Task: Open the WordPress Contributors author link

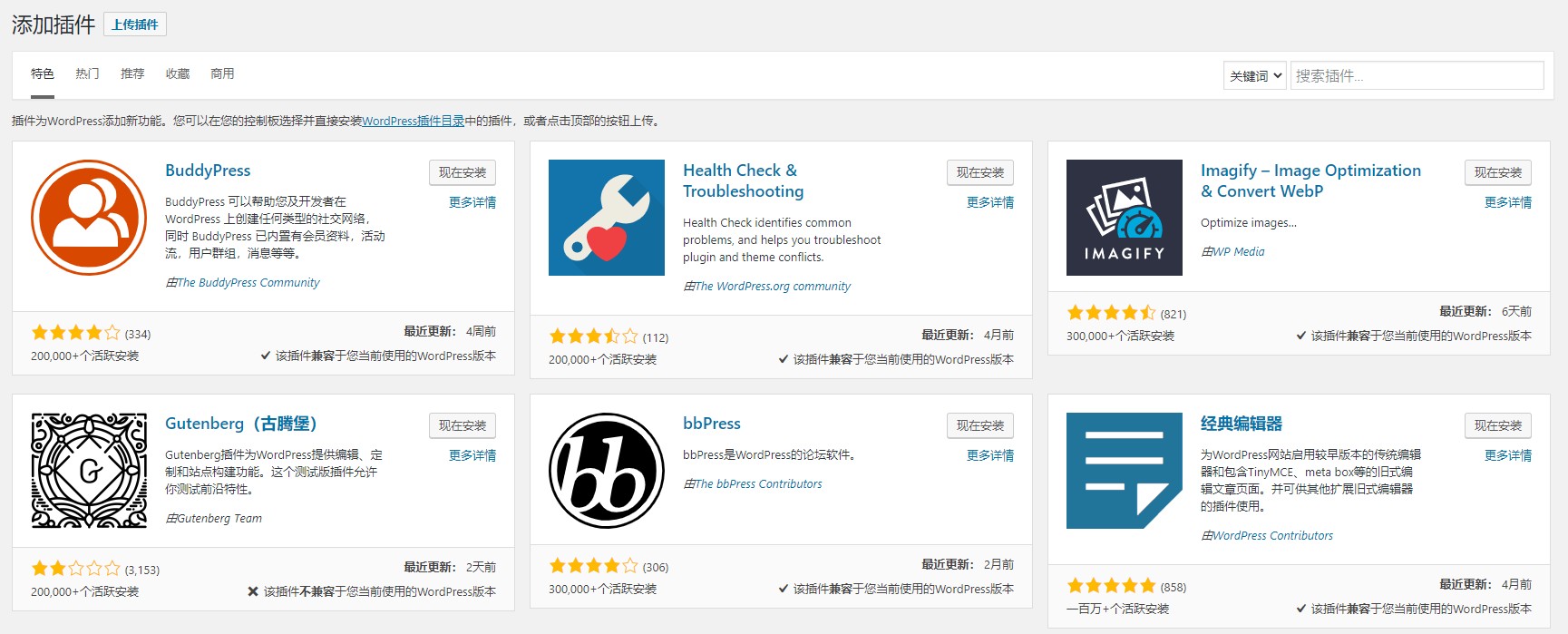Action: (1273, 536)
